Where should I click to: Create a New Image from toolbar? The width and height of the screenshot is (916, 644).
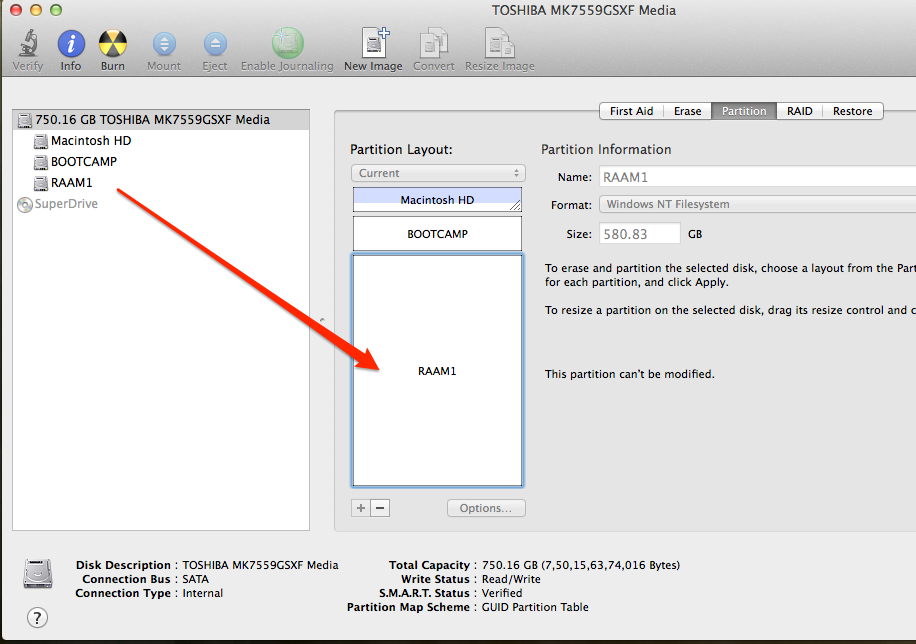(x=374, y=43)
